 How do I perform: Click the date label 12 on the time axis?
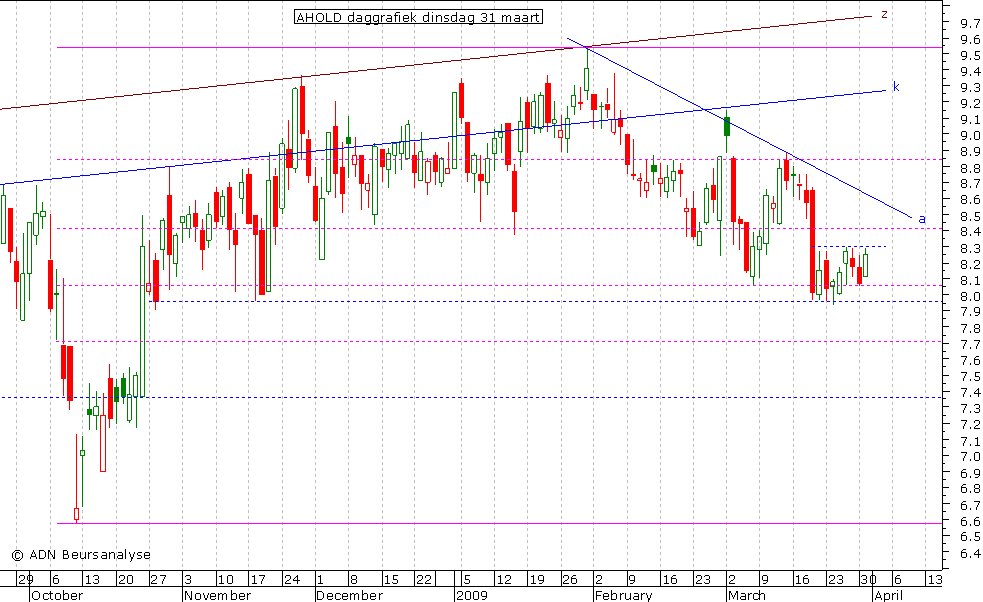point(505,579)
